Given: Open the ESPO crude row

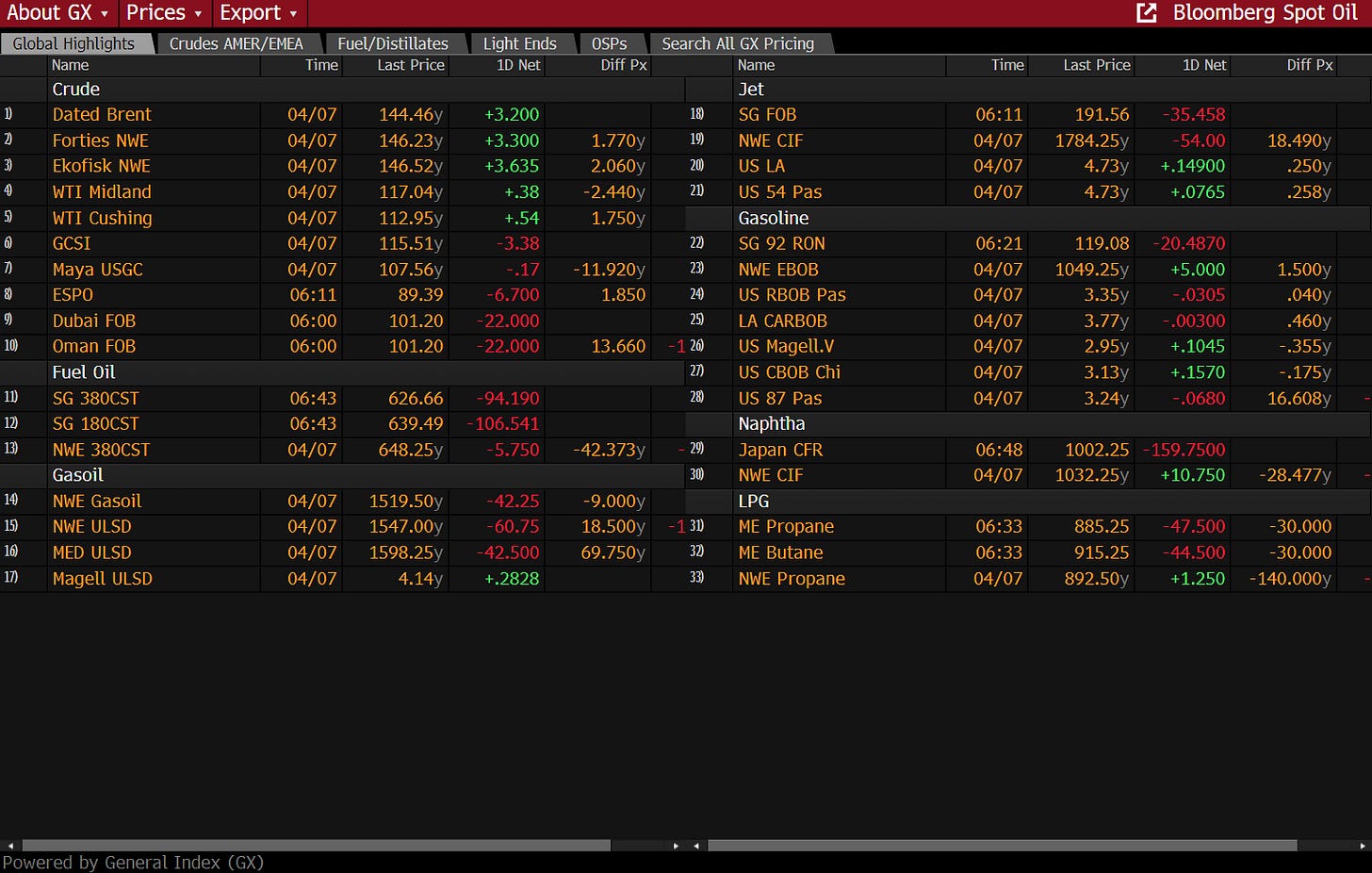Looking at the screenshot, I should (343, 295).
